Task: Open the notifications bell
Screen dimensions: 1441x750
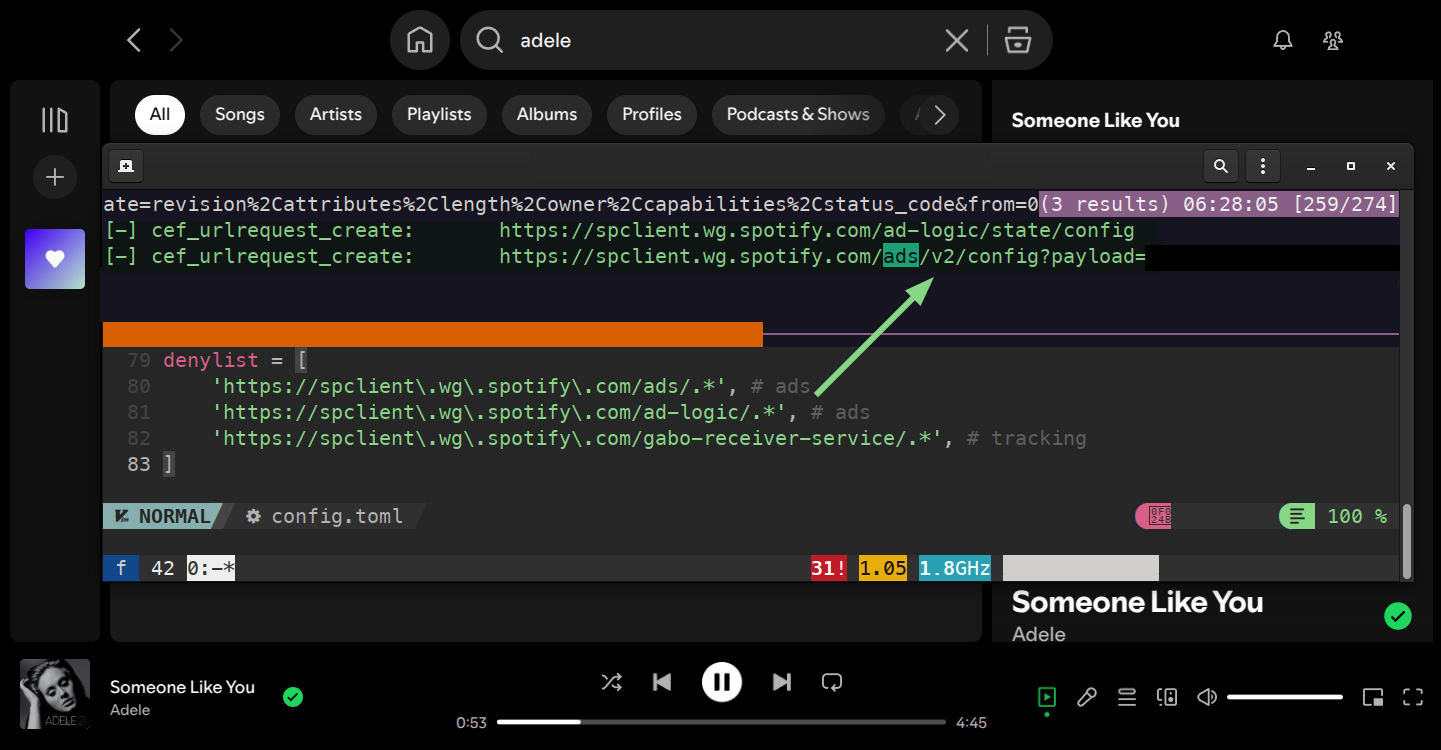Action: [1283, 40]
